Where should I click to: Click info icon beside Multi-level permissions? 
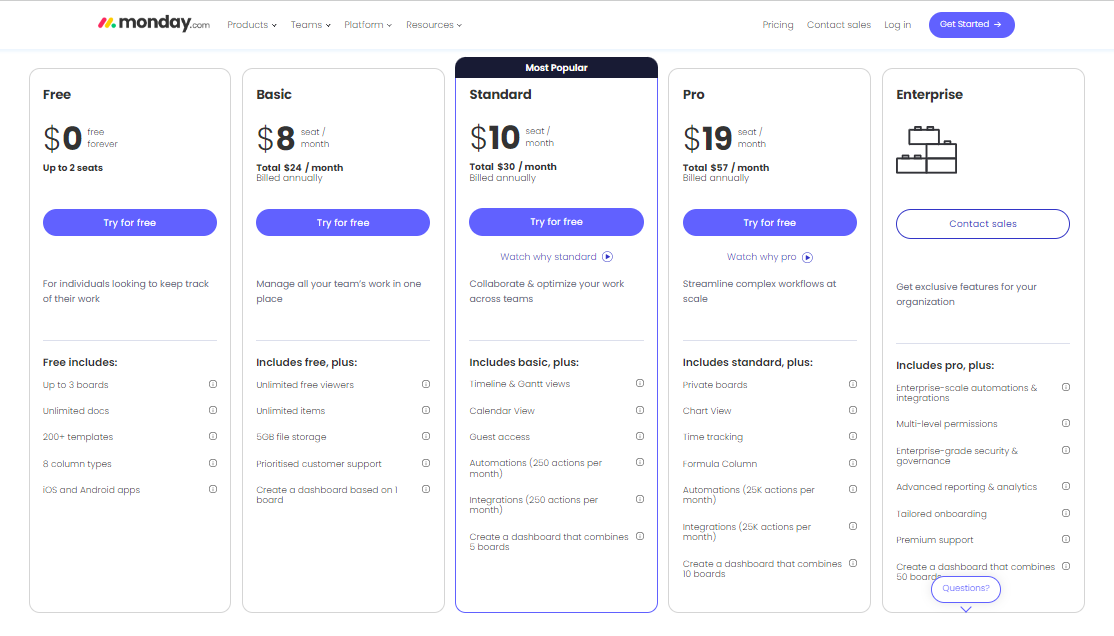1066,424
